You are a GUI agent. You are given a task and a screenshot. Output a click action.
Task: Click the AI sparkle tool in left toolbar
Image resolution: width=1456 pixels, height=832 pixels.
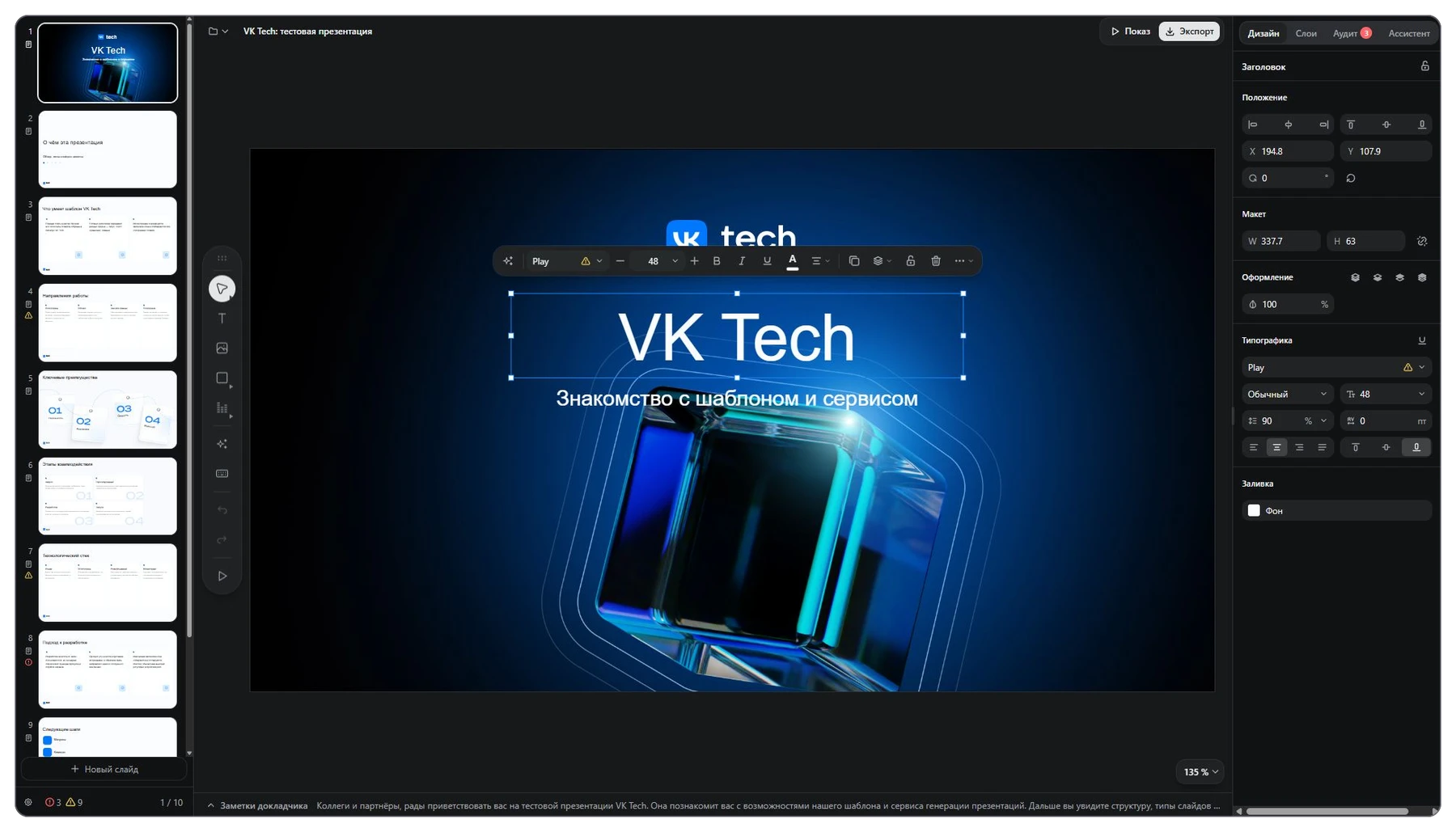(222, 444)
